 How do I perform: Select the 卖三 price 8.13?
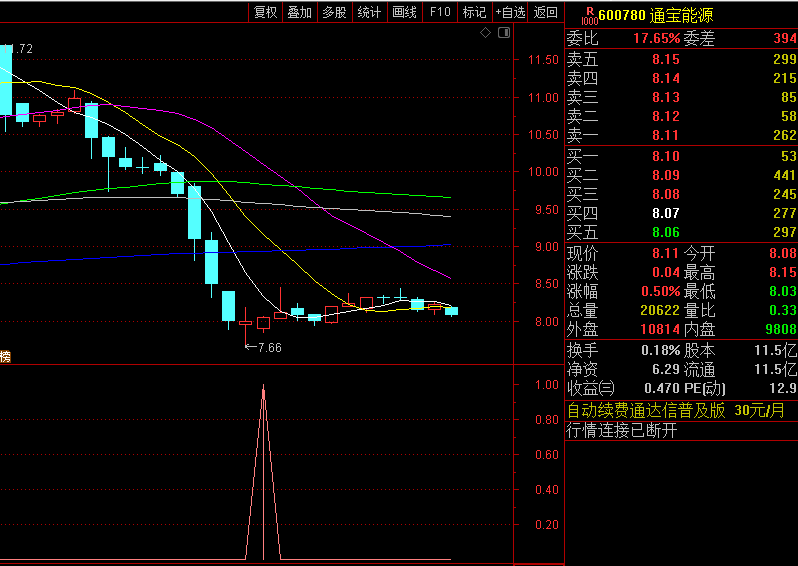click(666, 97)
